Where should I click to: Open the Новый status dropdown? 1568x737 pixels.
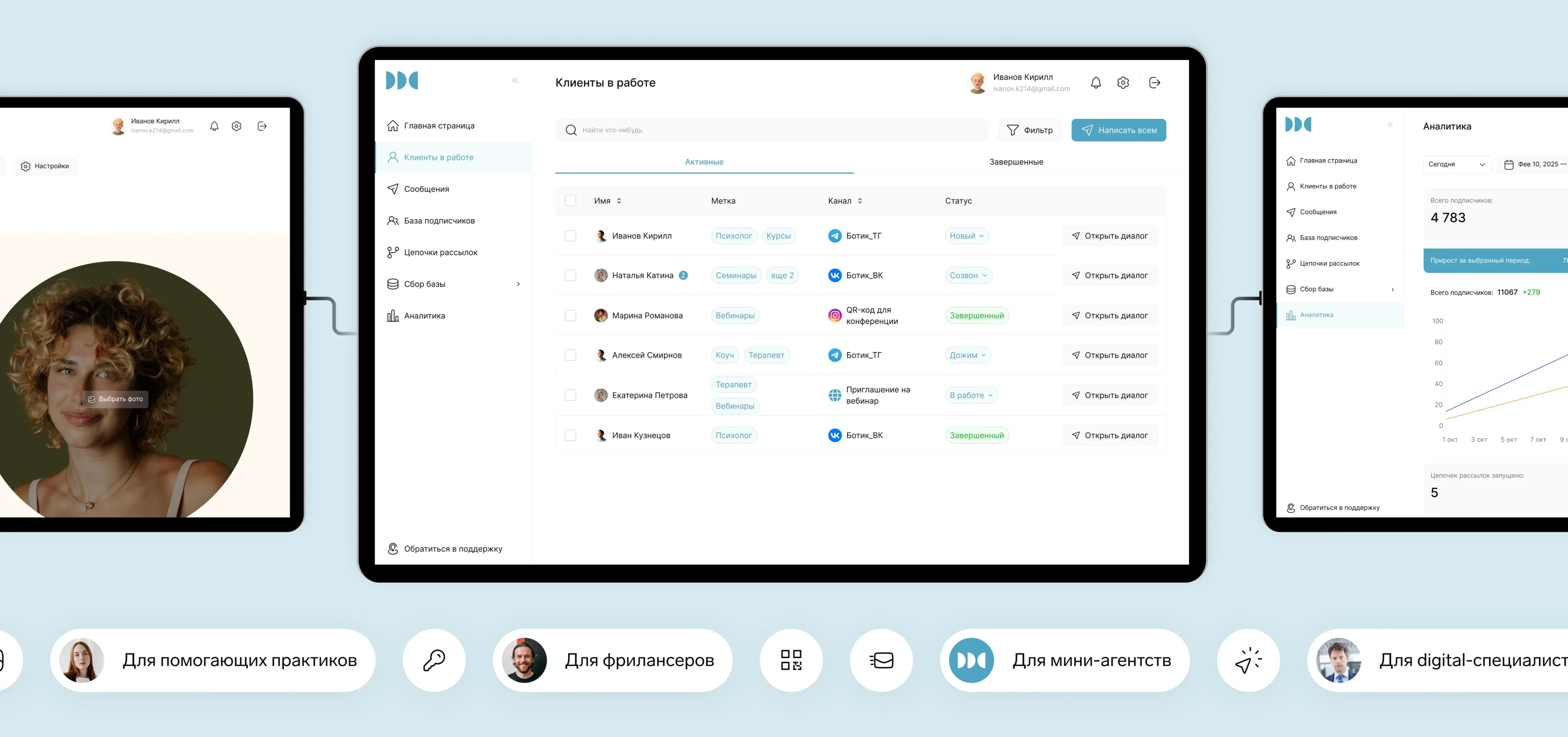967,236
